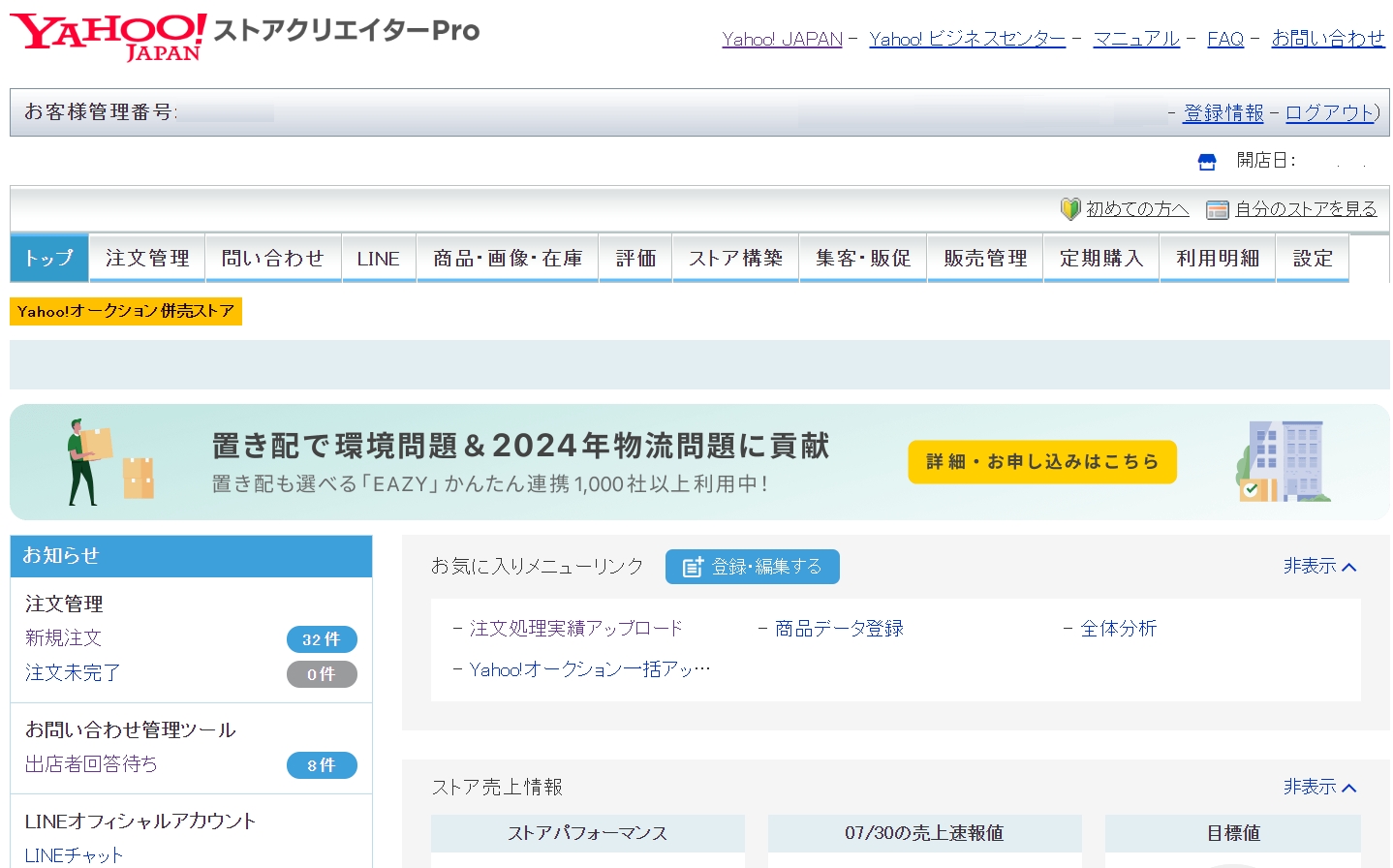The width and height of the screenshot is (1393, 868).
Task: Click the ログアウト link
Action: 1328,112
